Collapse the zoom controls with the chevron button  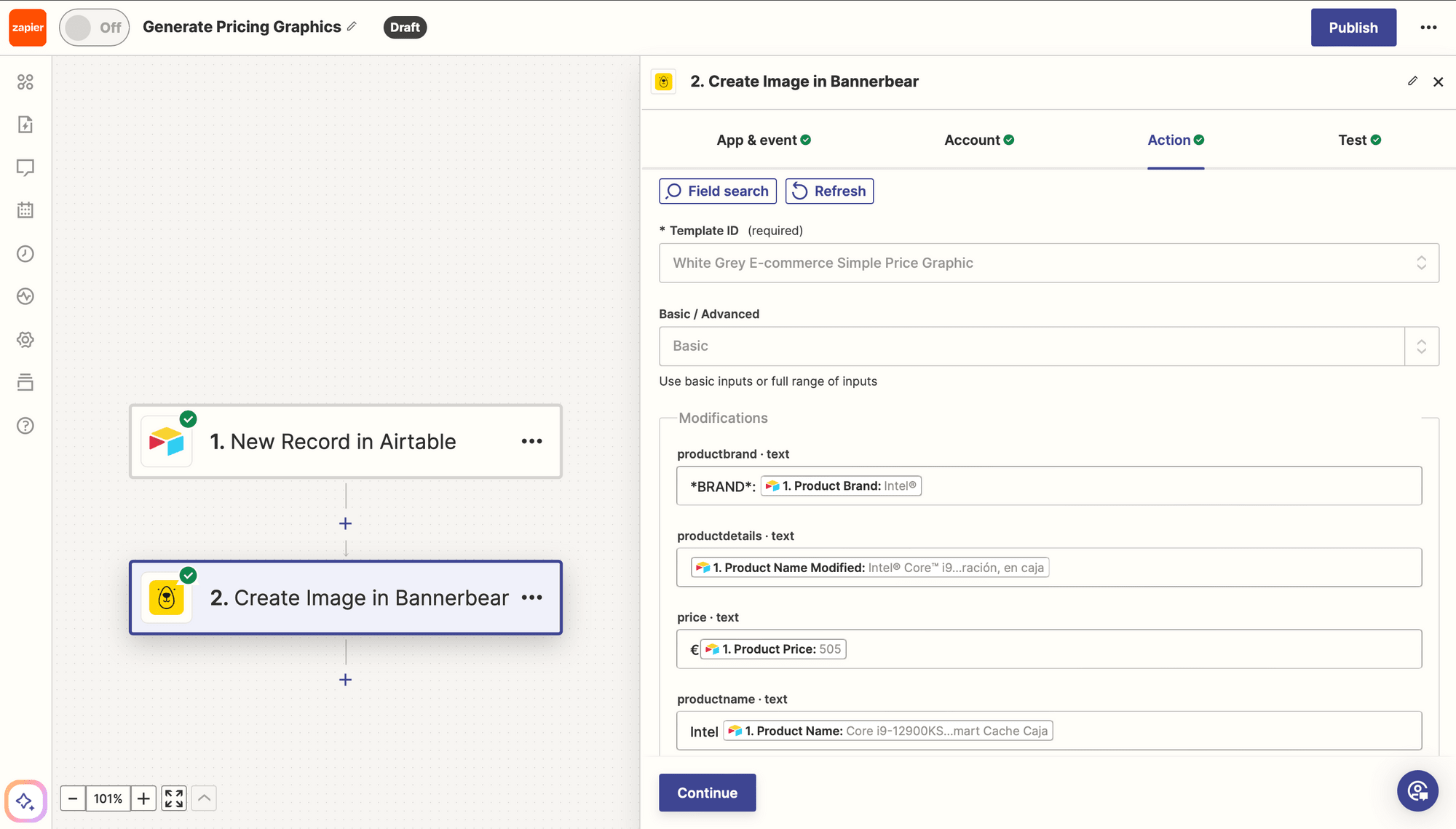point(204,798)
